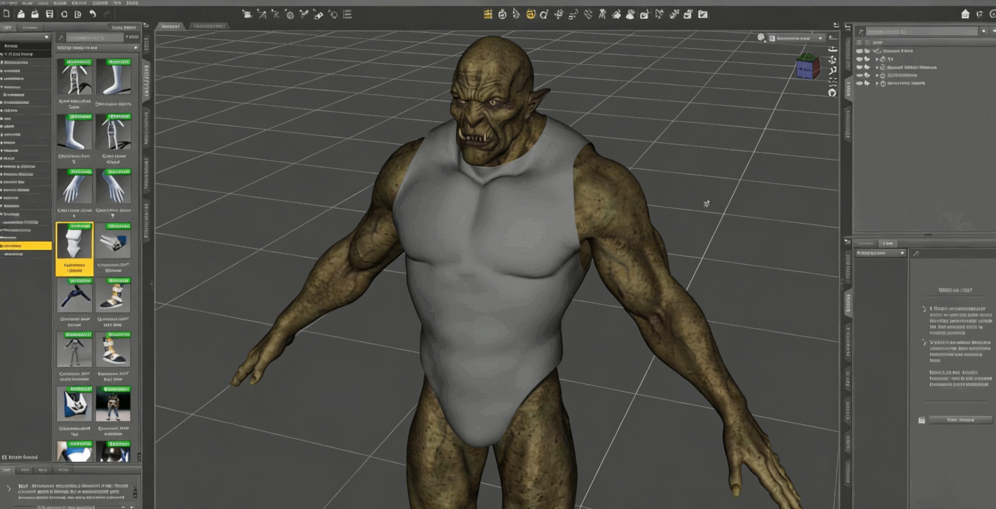Switch to the first viewport tab
The image size is (996, 509).
click(171, 26)
